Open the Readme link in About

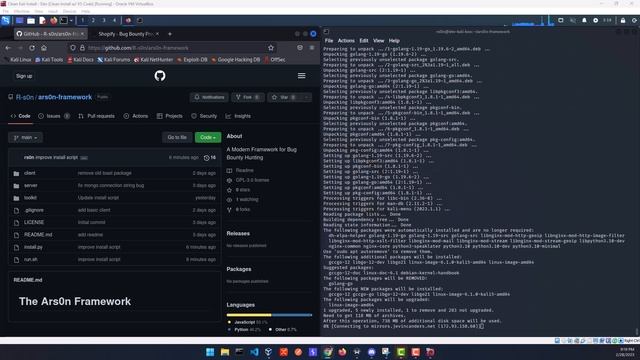click(x=244, y=170)
